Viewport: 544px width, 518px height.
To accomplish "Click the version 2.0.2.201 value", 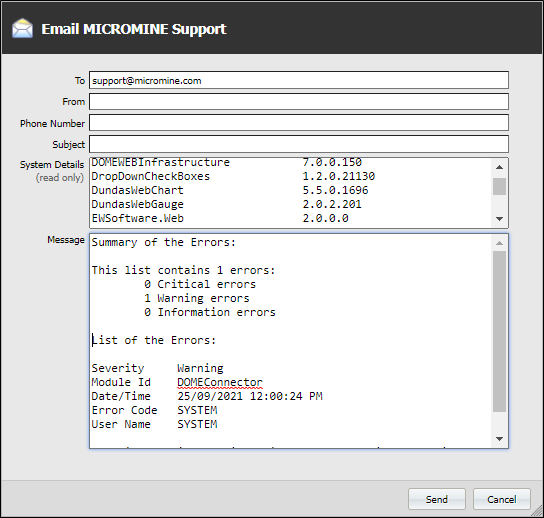I will [332, 204].
